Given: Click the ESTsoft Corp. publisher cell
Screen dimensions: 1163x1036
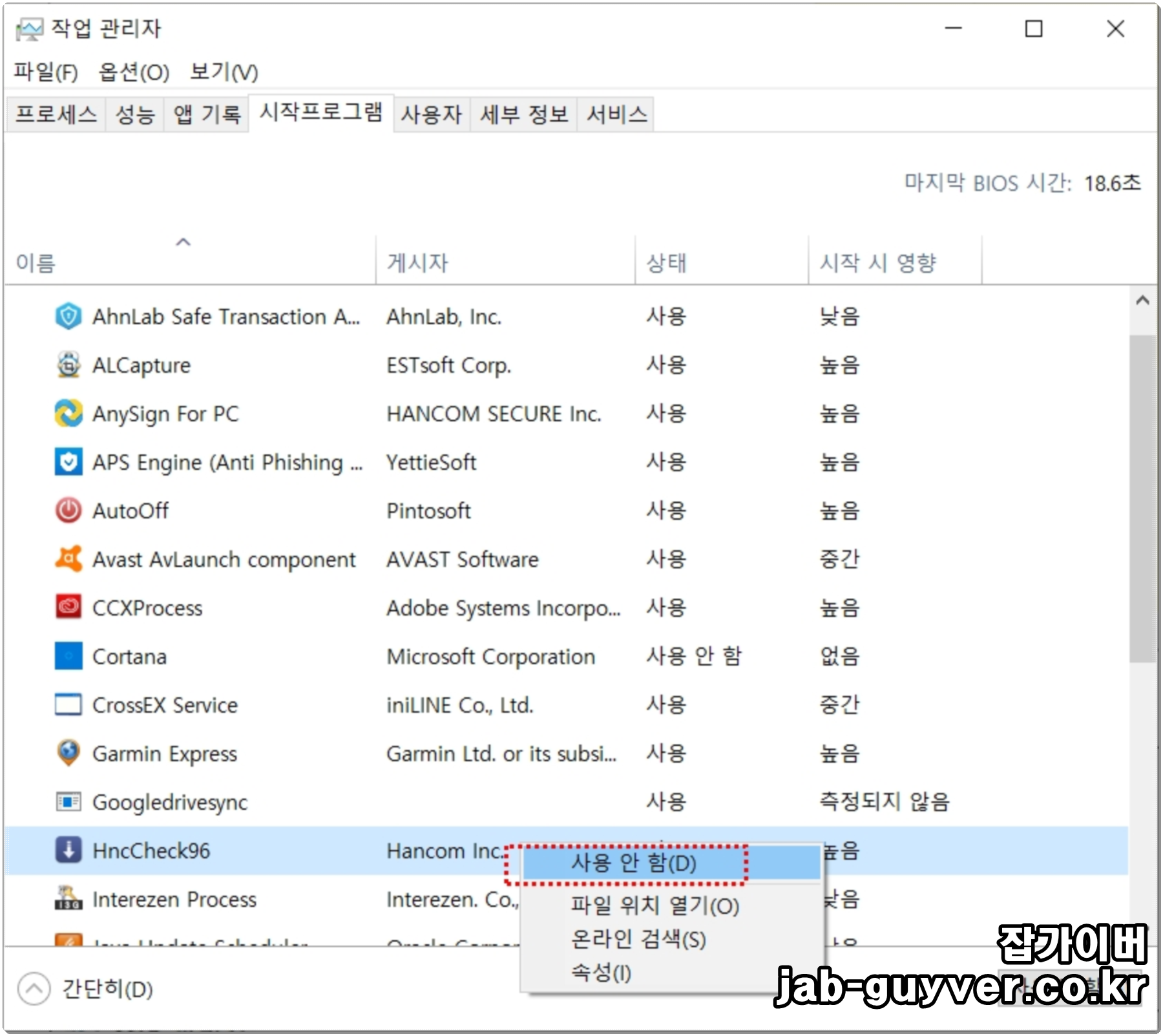Looking at the screenshot, I should pos(449,365).
